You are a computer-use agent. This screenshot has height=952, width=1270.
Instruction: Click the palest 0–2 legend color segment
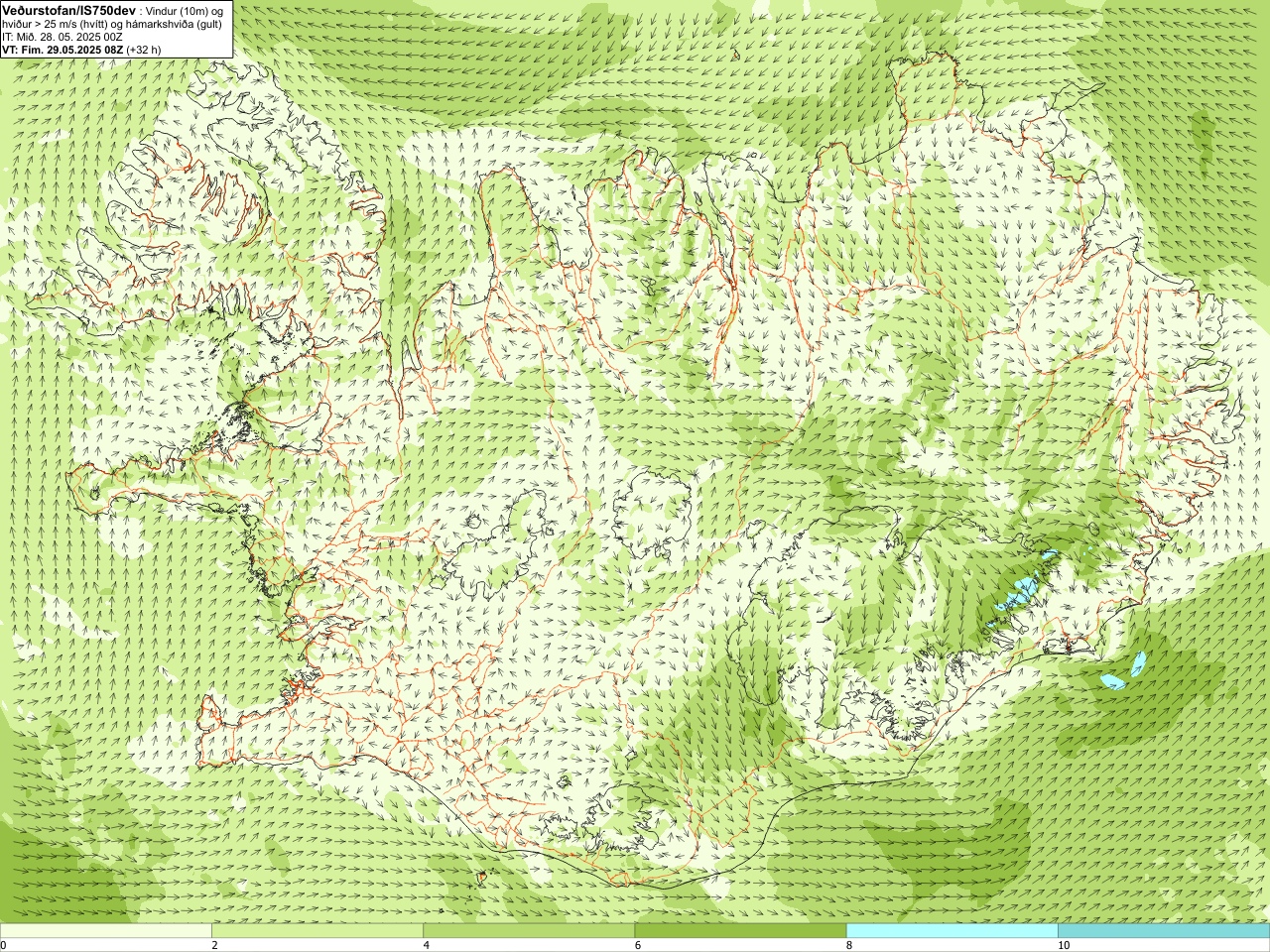105,931
